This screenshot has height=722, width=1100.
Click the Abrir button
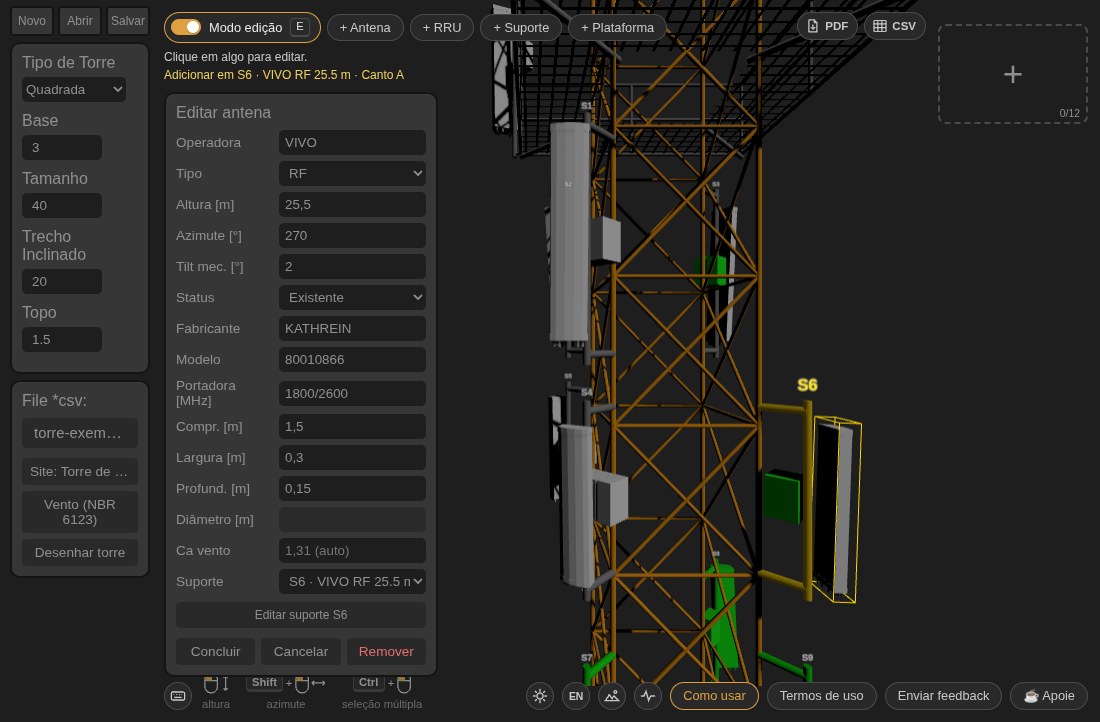click(80, 21)
